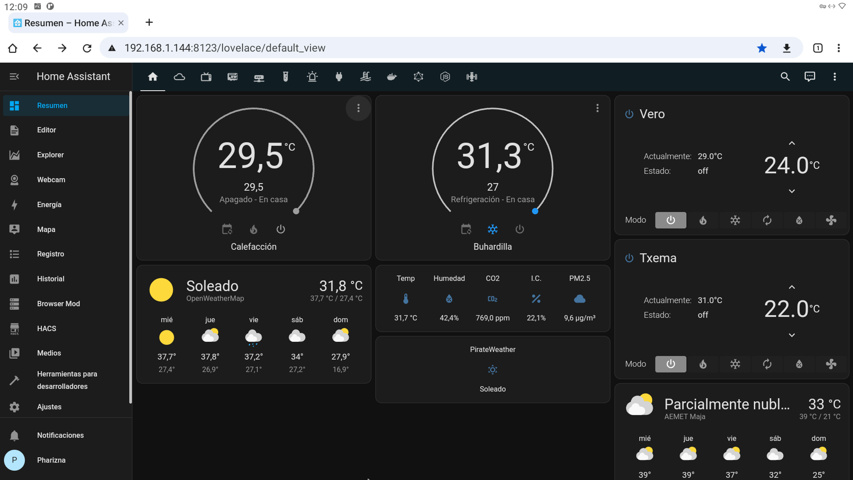
Task: Decrease Txema target temperature
Action: tap(792, 335)
